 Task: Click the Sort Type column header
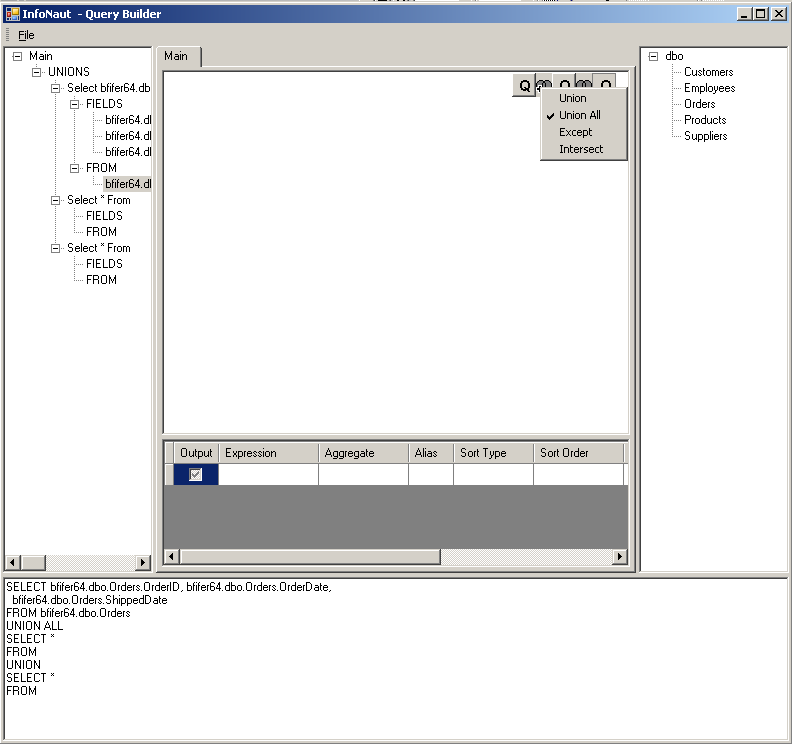coord(483,453)
